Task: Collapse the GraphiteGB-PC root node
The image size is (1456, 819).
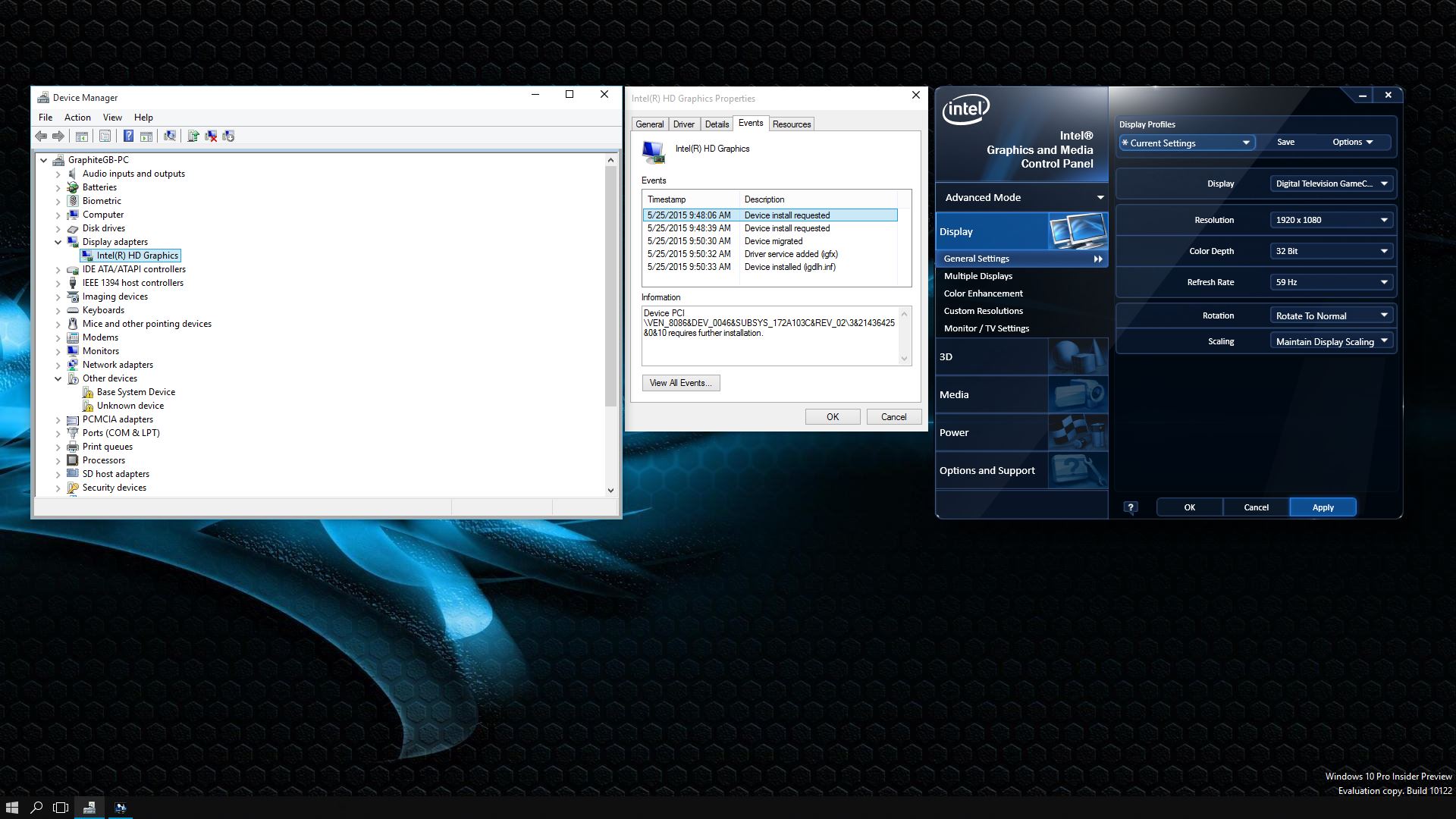Action: (43, 160)
